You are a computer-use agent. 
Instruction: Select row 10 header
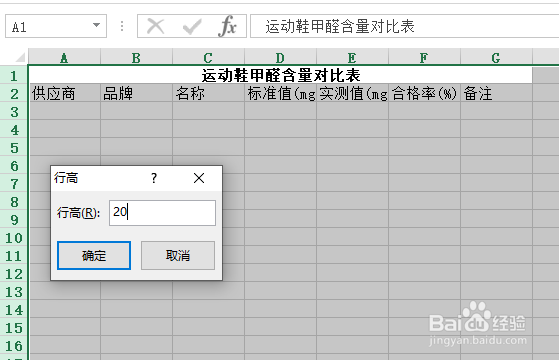(x=14, y=237)
